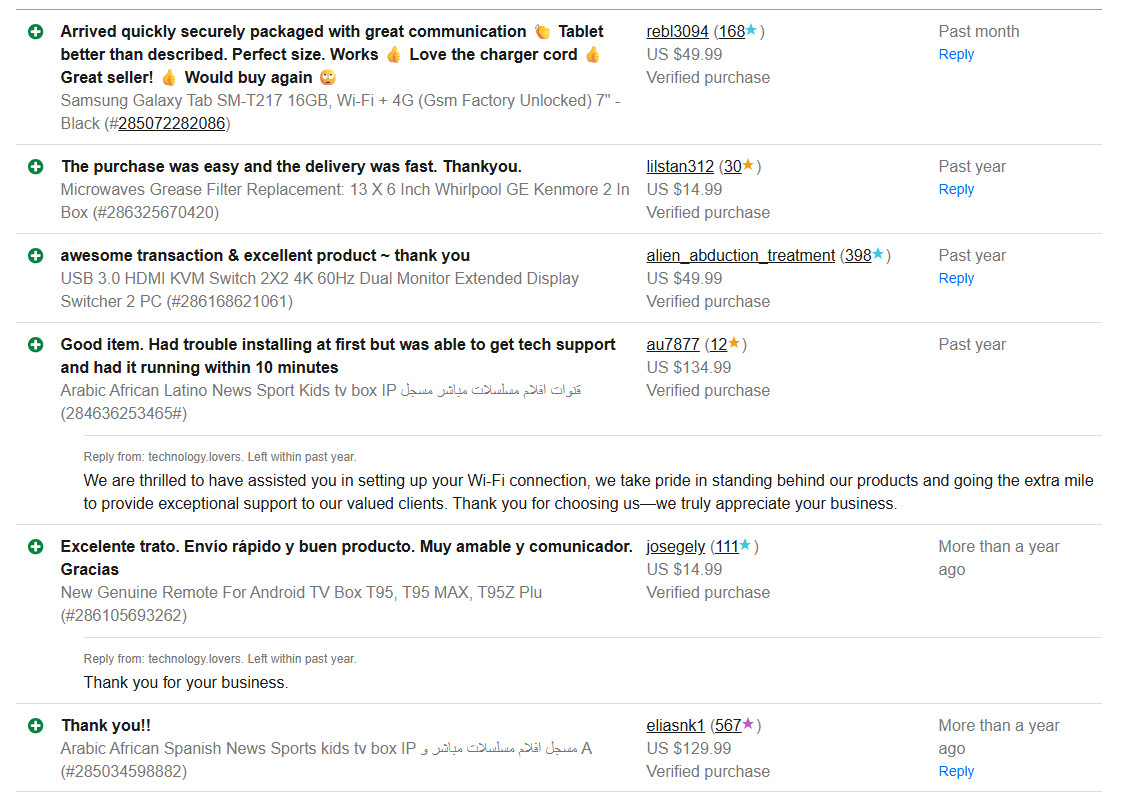The image size is (1130, 792).
Task: Click green plus icon beside 'Thank you!!' feedback
Action: (36, 726)
